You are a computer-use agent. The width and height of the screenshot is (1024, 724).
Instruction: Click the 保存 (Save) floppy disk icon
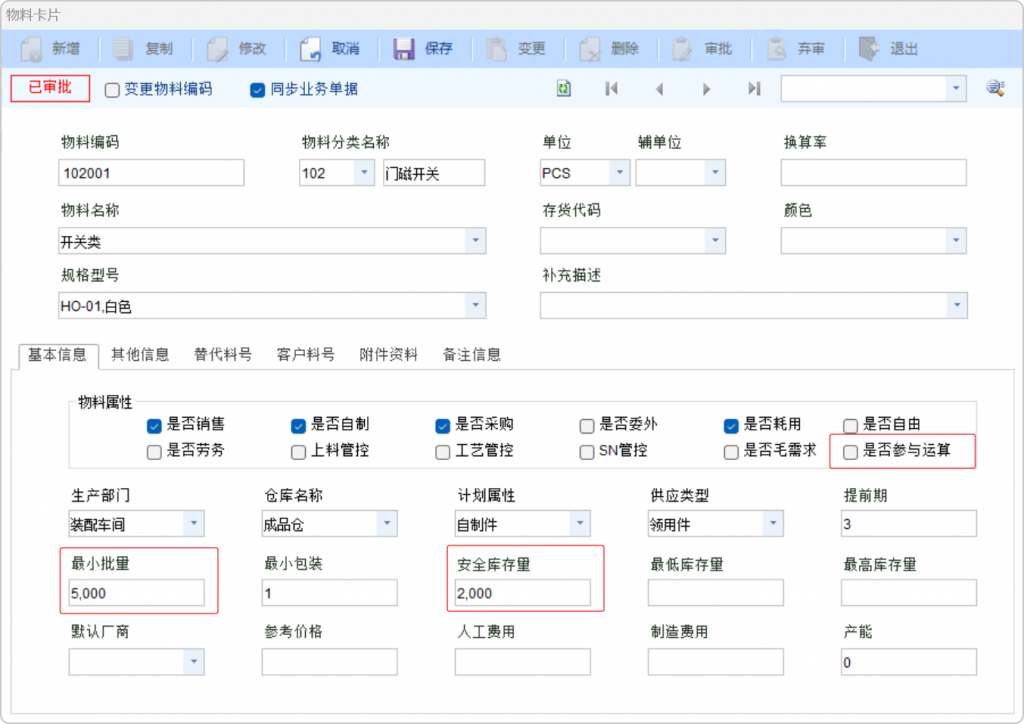(404, 48)
